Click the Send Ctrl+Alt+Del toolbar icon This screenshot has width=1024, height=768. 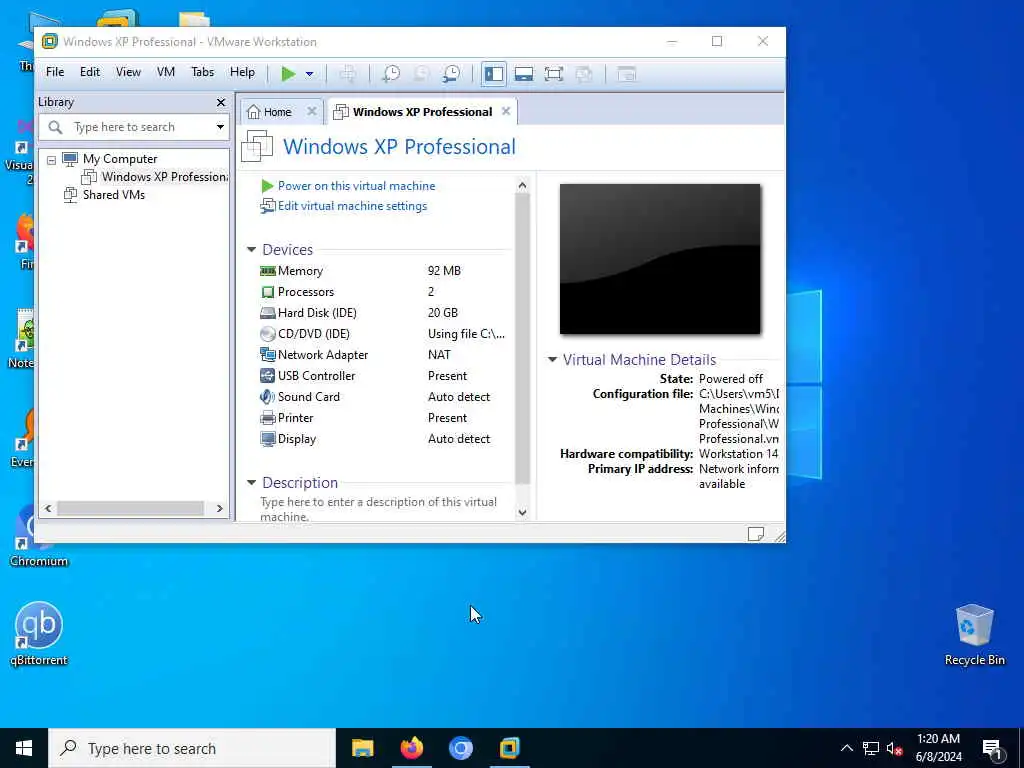pos(347,74)
